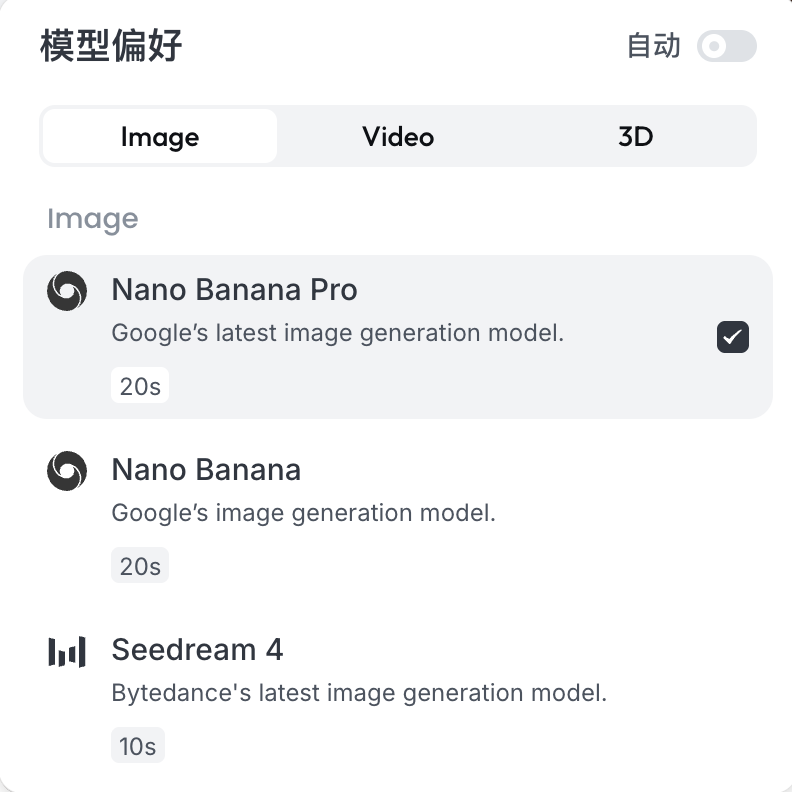
Task: Click the Bytedance's latest image generation description
Action: click(x=359, y=693)
